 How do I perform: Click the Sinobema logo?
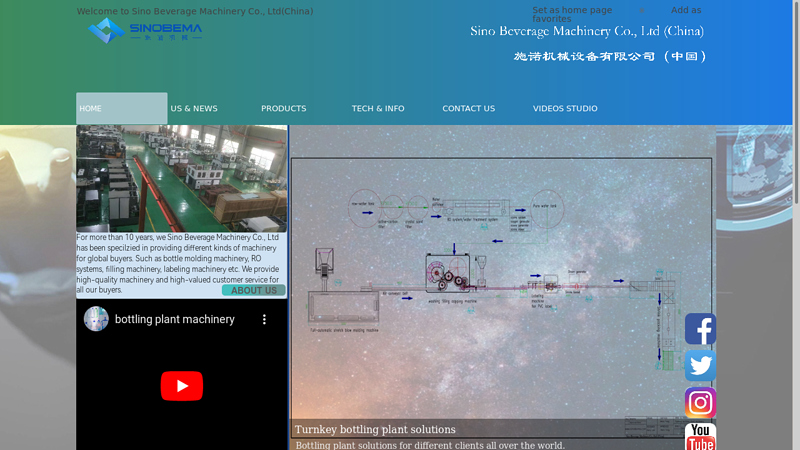coord(145,31)
